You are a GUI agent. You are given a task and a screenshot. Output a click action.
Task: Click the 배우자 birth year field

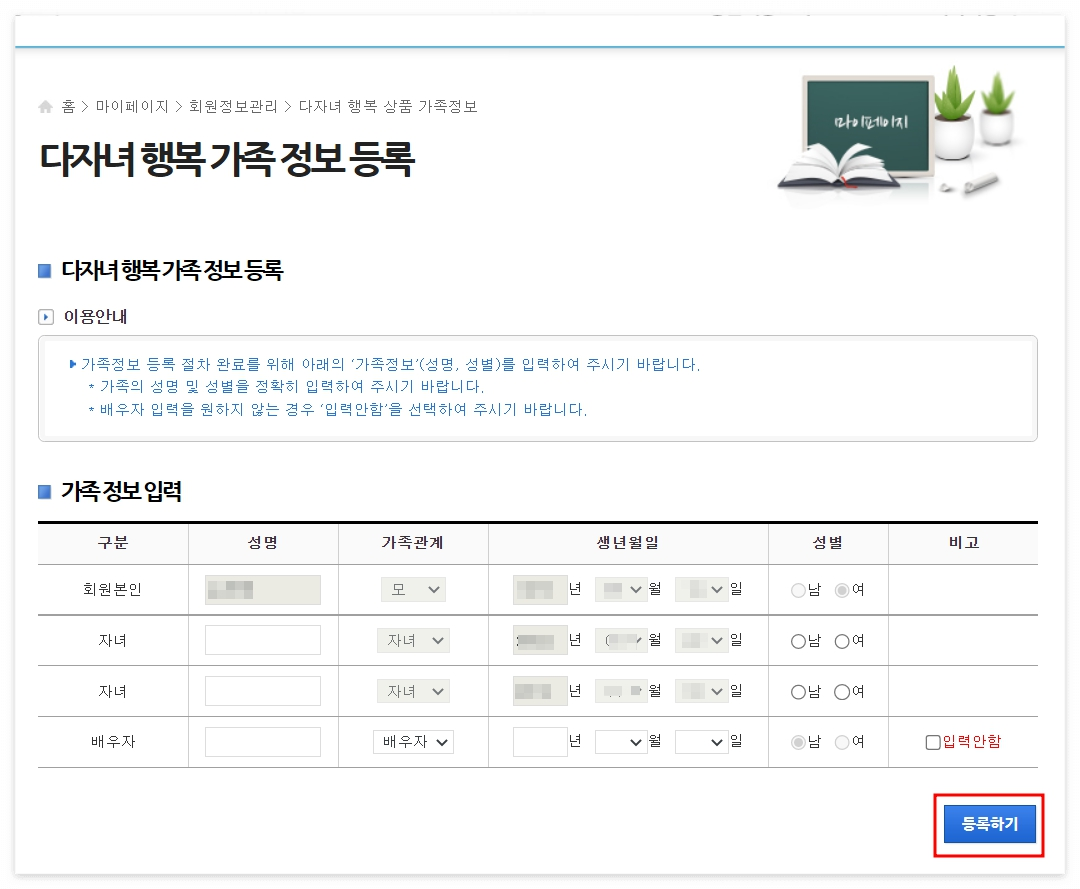click(540, 742)
